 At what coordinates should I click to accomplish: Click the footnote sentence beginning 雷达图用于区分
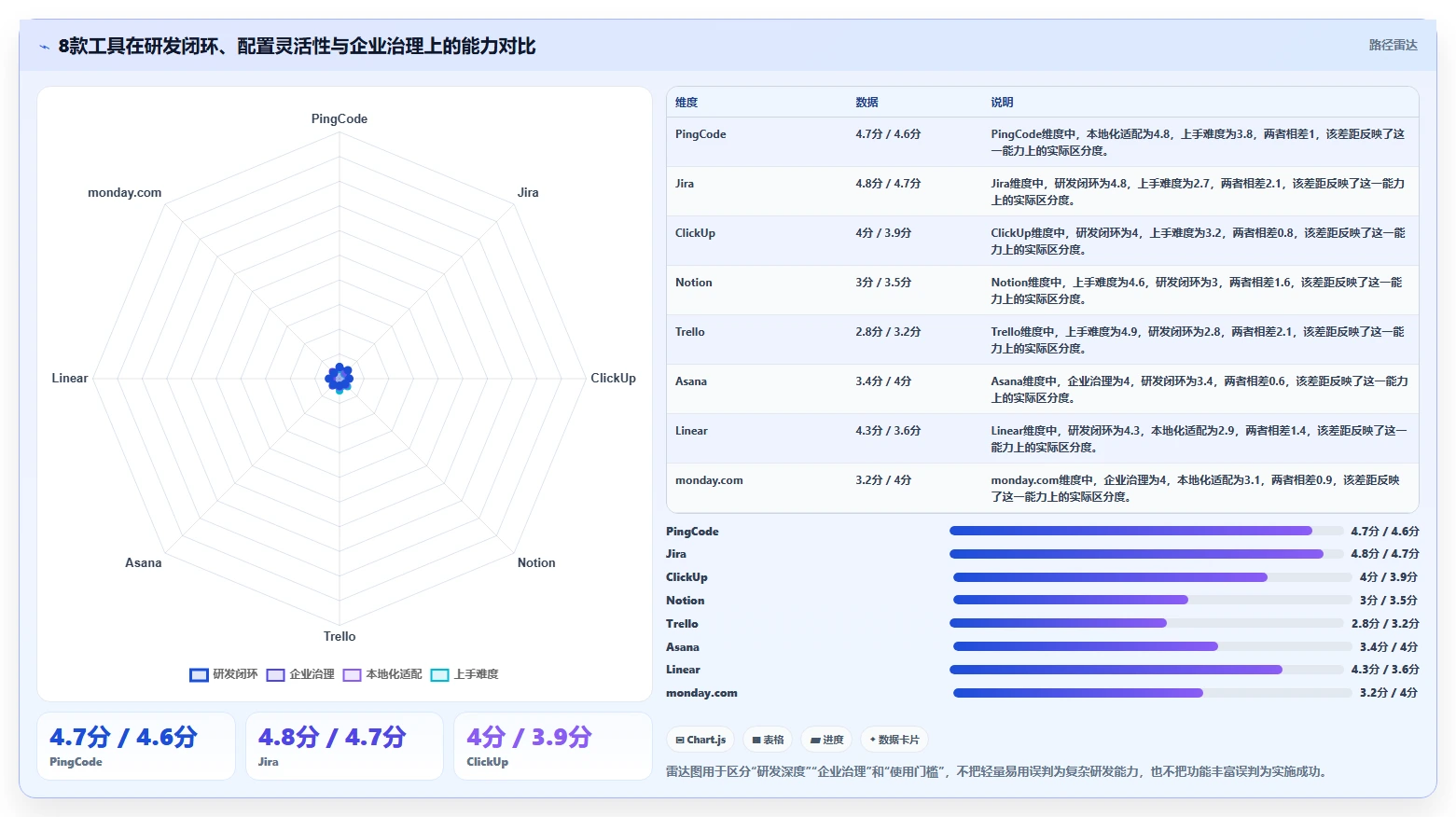996,771
